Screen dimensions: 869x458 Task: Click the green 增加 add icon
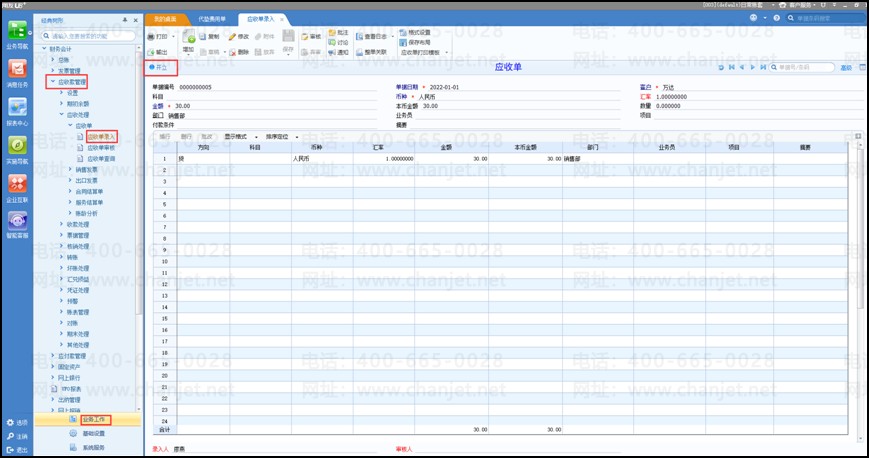coord(190,38)
